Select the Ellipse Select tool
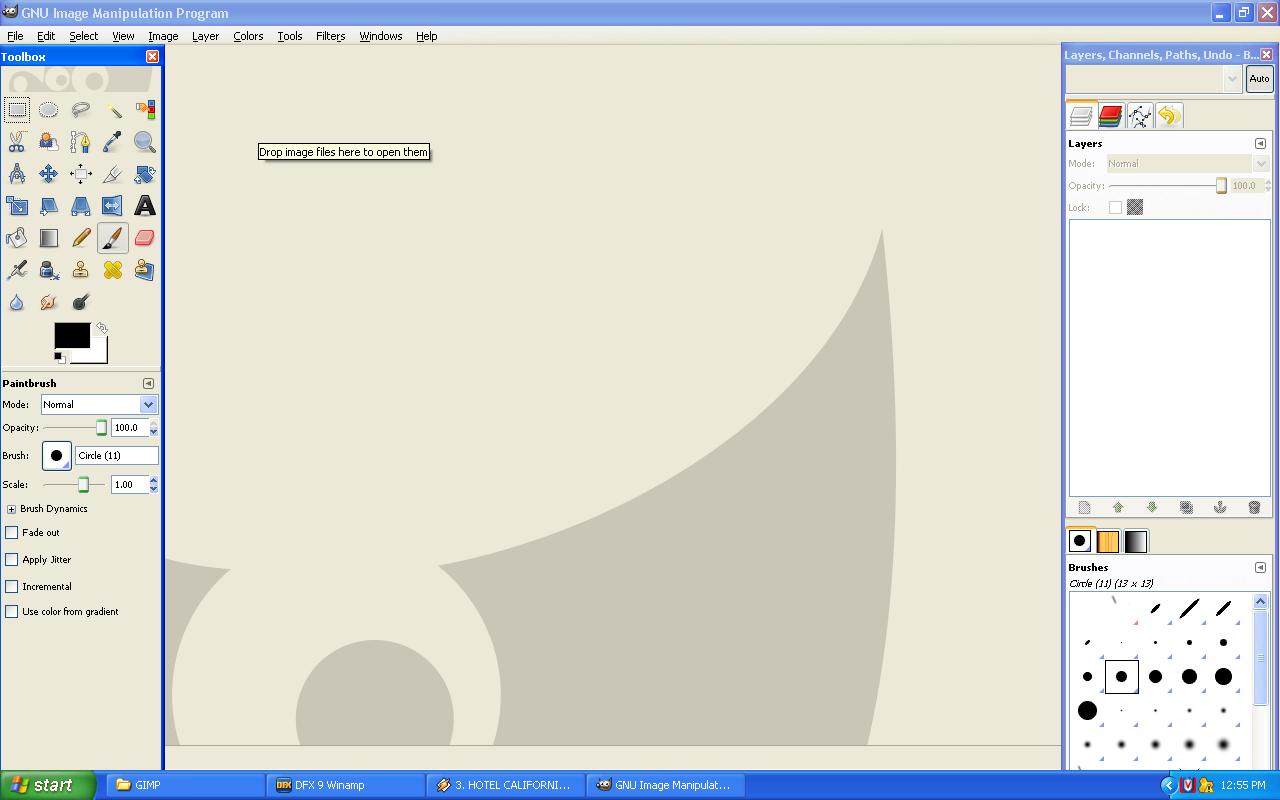 49,110
